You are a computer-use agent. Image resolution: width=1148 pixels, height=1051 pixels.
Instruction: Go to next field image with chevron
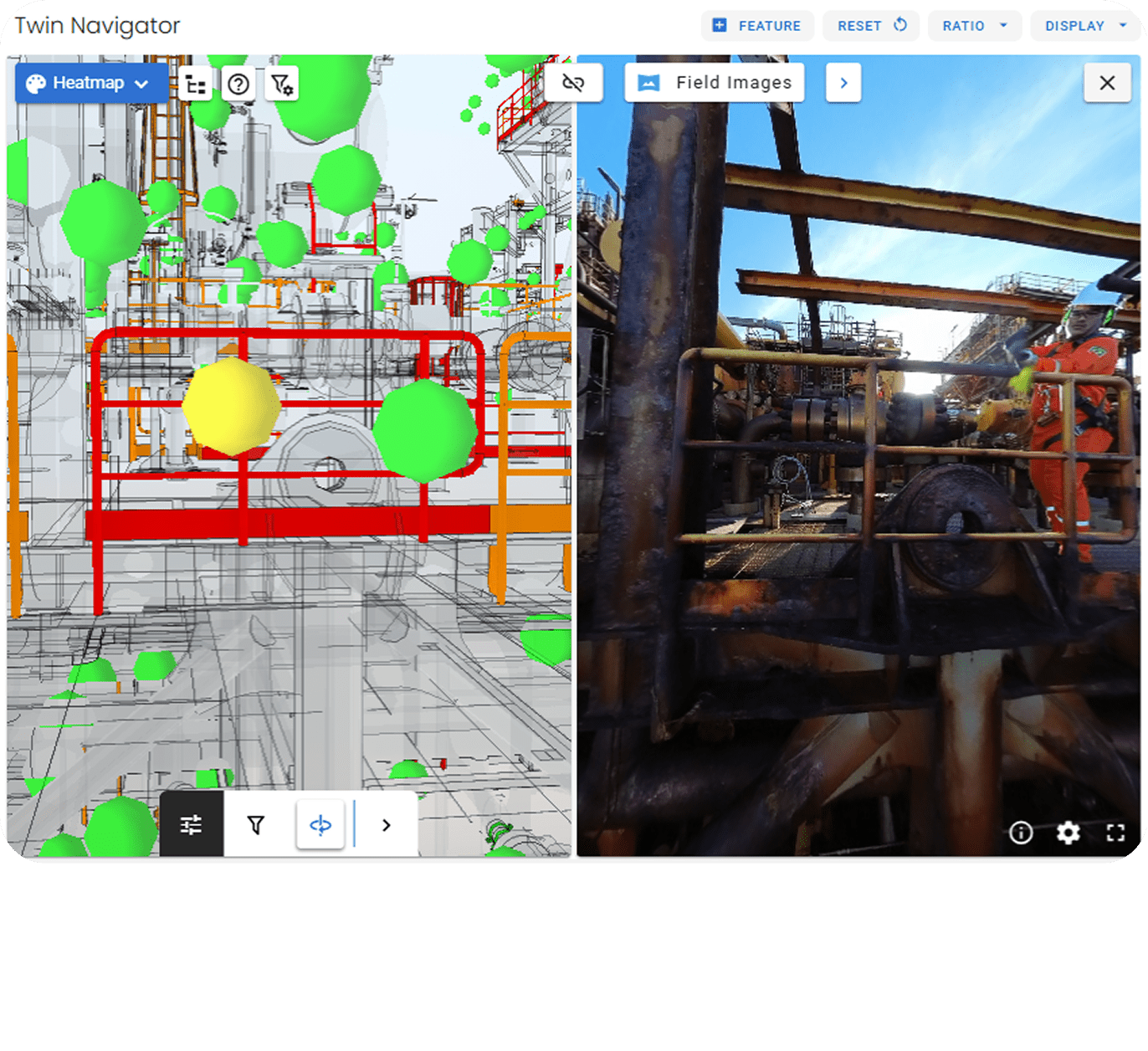click(x=843, y=83)
